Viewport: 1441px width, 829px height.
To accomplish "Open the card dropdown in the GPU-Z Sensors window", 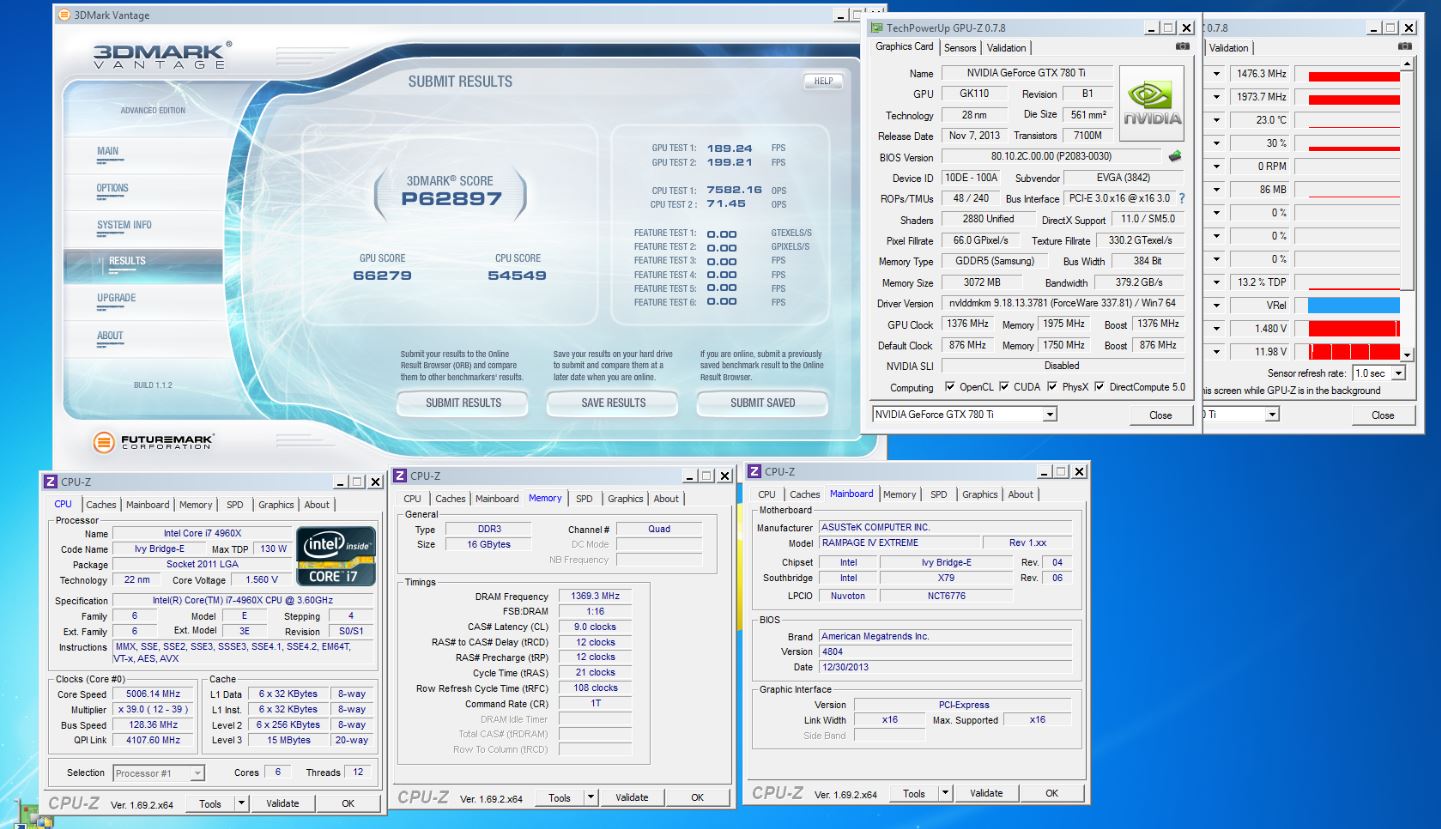I will click(x=1272, y=414).
